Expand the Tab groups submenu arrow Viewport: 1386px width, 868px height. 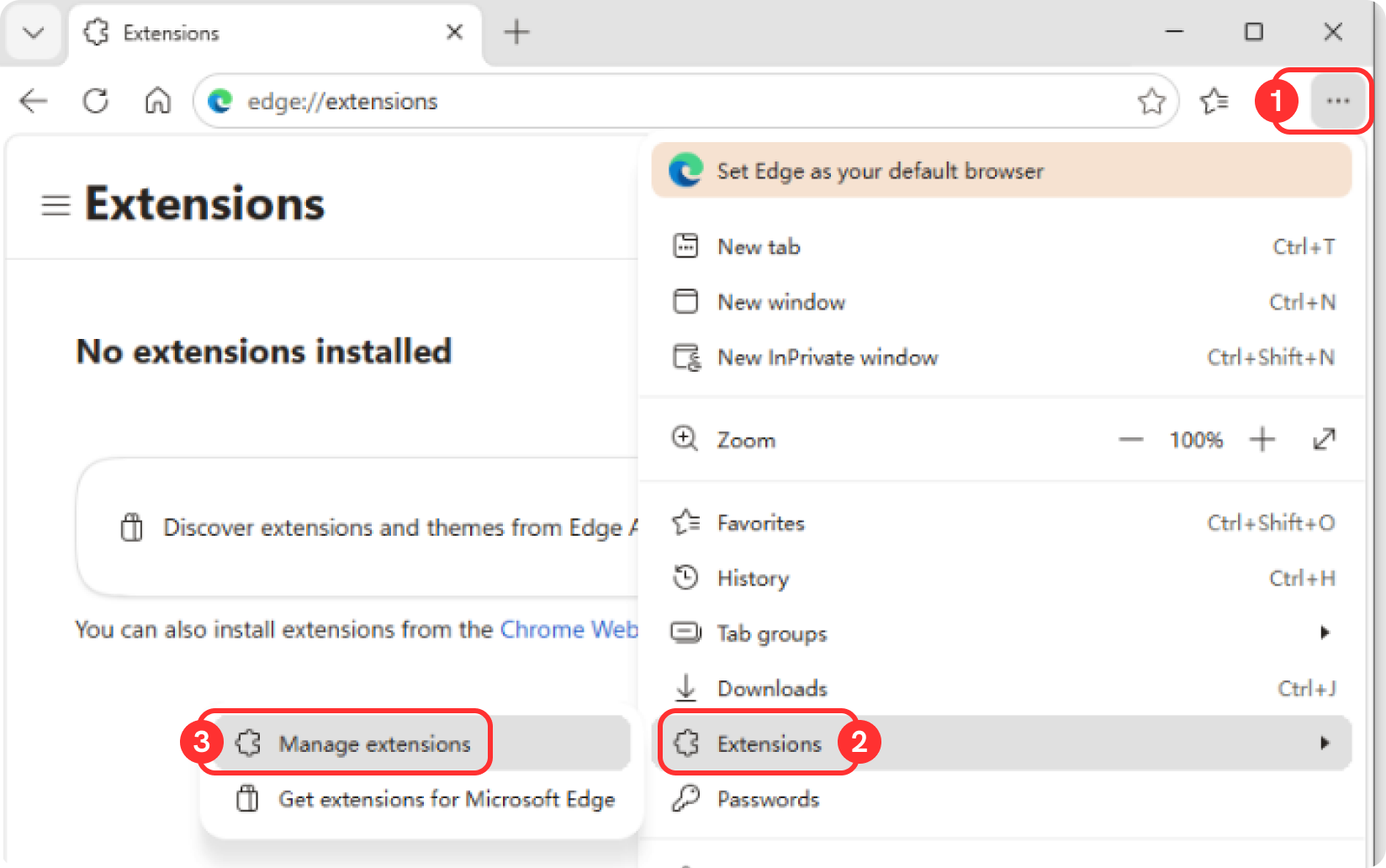point(1325,632)
